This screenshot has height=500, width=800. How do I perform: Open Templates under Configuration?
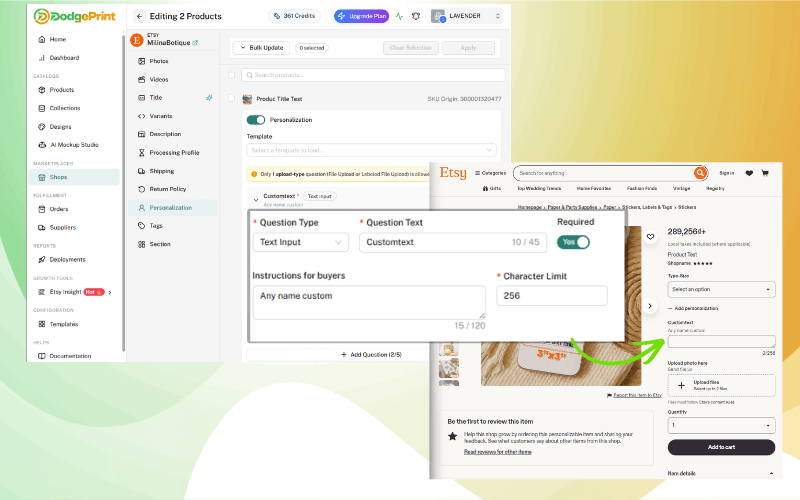(59, 324)
